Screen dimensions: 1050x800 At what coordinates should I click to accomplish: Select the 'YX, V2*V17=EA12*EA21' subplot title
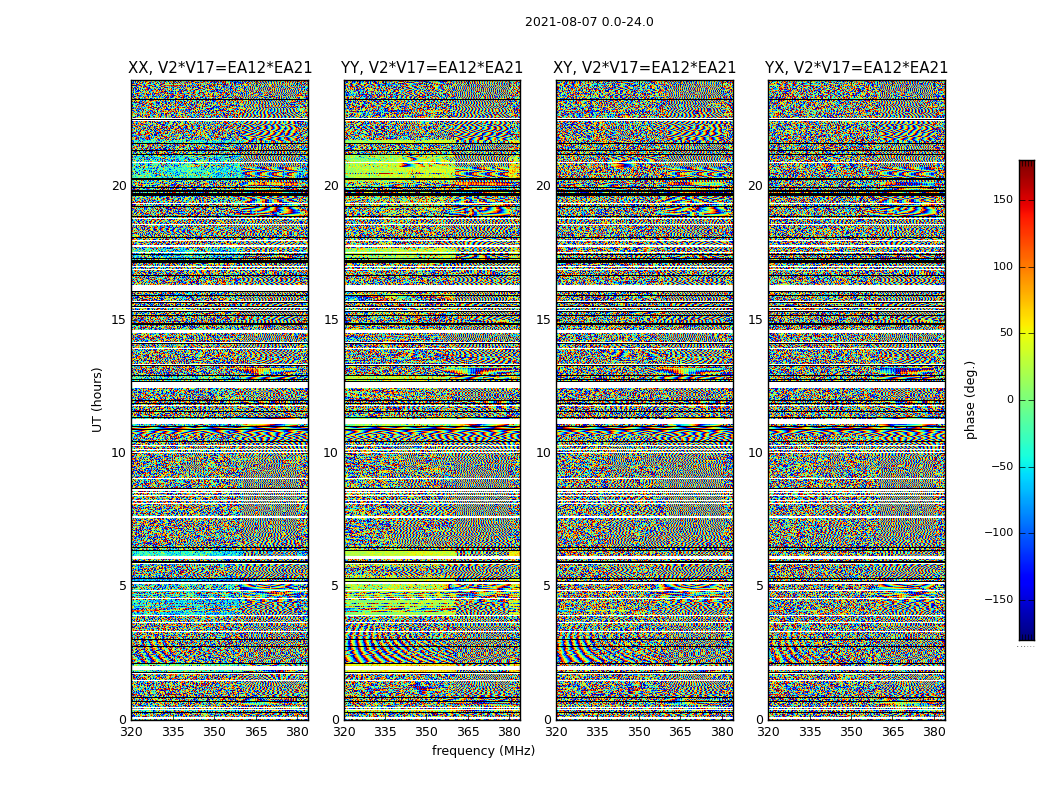(x=856, y=68)
